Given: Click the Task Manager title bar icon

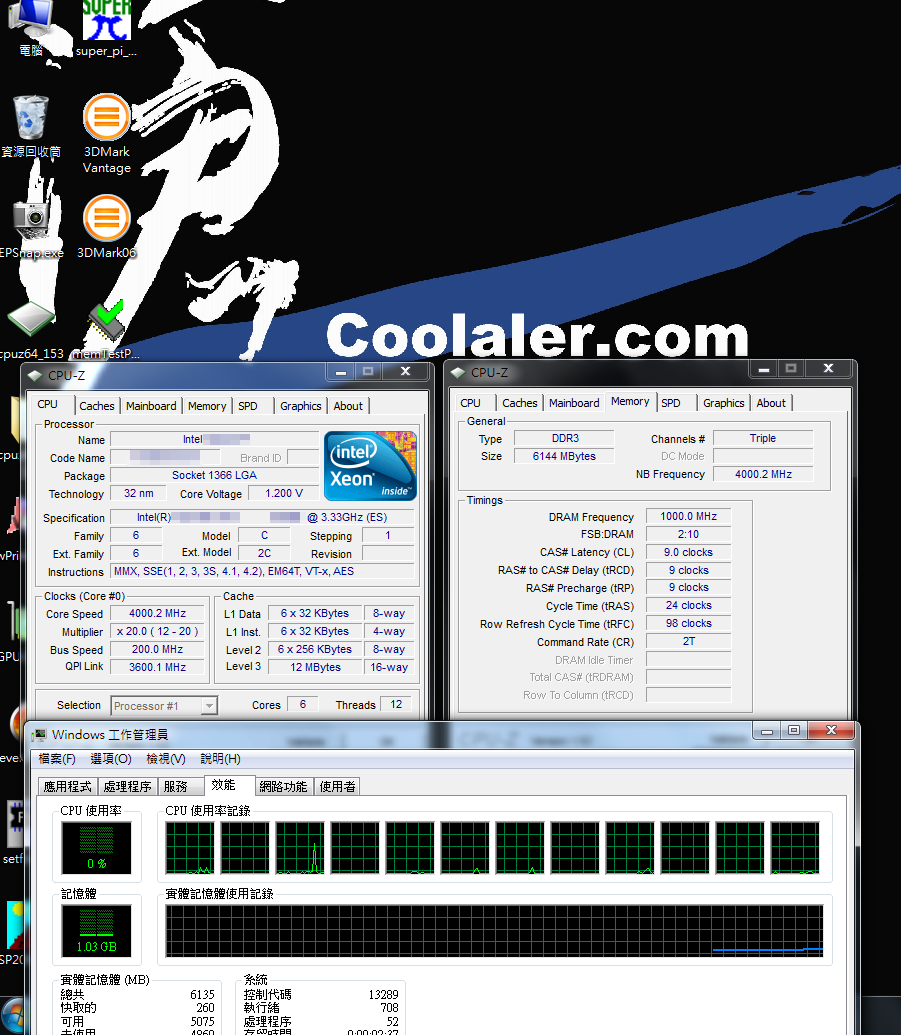Looking at the screenshot, I should click(40, 735).
